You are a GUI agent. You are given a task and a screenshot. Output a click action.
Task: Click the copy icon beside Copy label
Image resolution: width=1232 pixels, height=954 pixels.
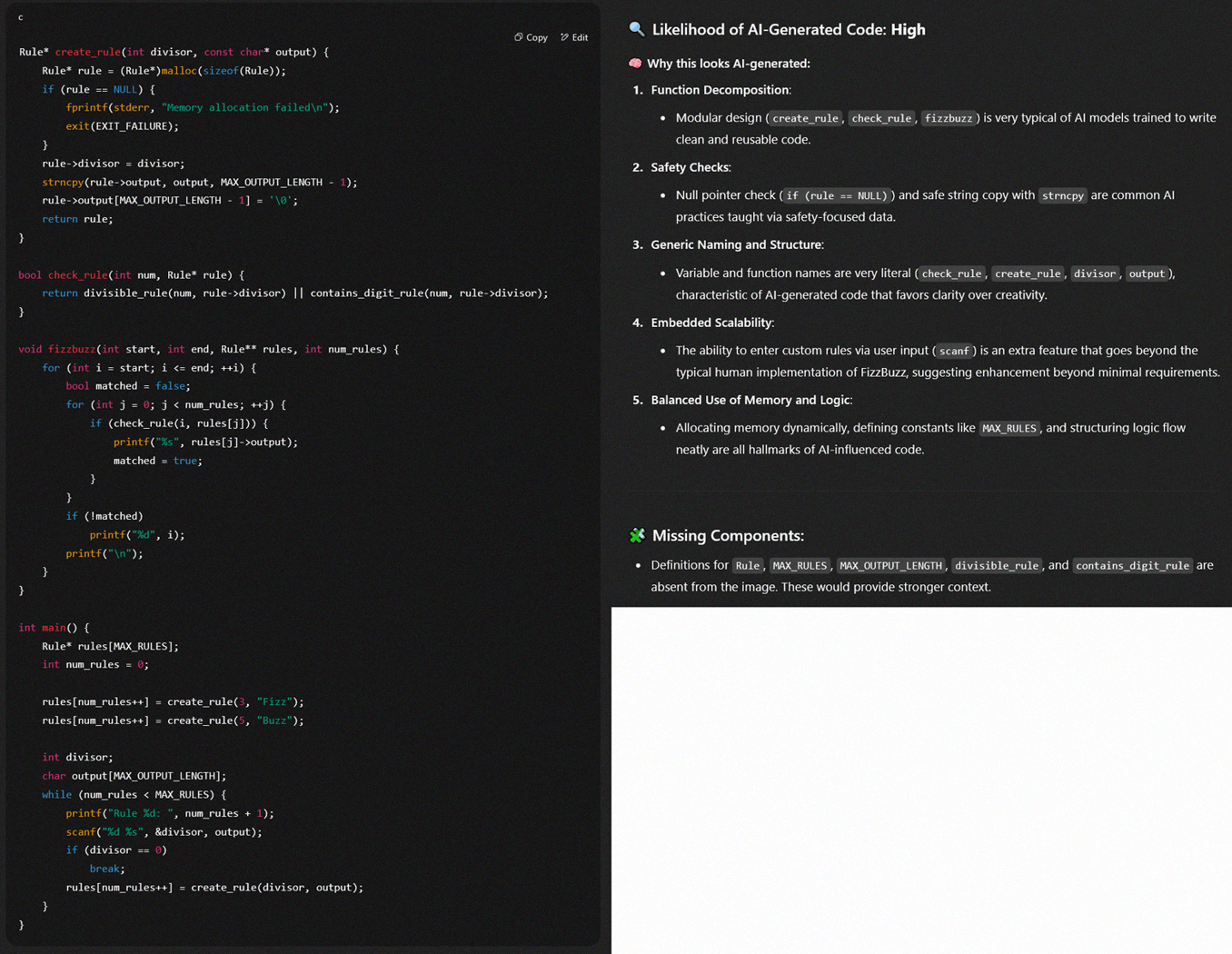point(518,37)
